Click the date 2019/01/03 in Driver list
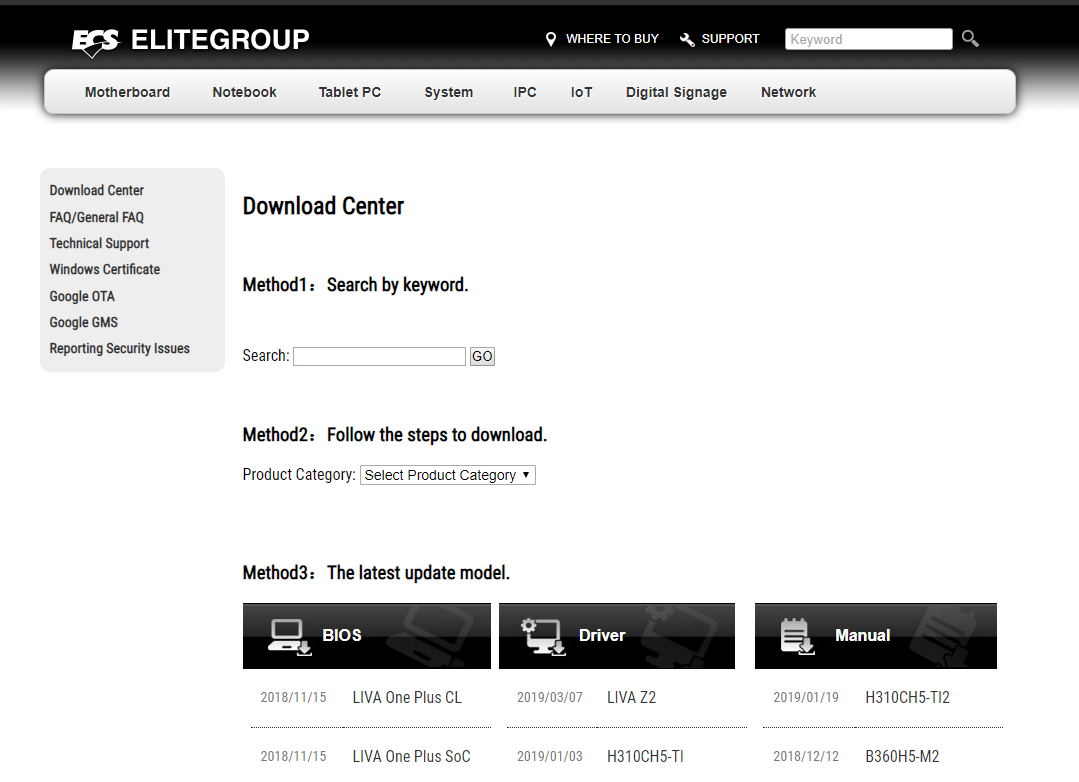Image resolution: width=1079 pixels, height=782 pixels. click(x=549, y=757)
